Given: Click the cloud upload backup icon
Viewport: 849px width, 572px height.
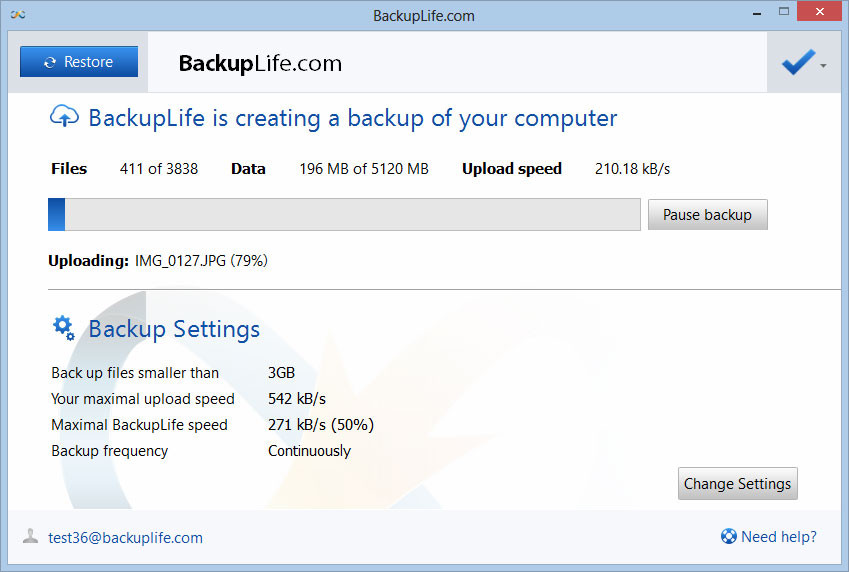Looking at the screenshot, I should (x=64, y=117).
